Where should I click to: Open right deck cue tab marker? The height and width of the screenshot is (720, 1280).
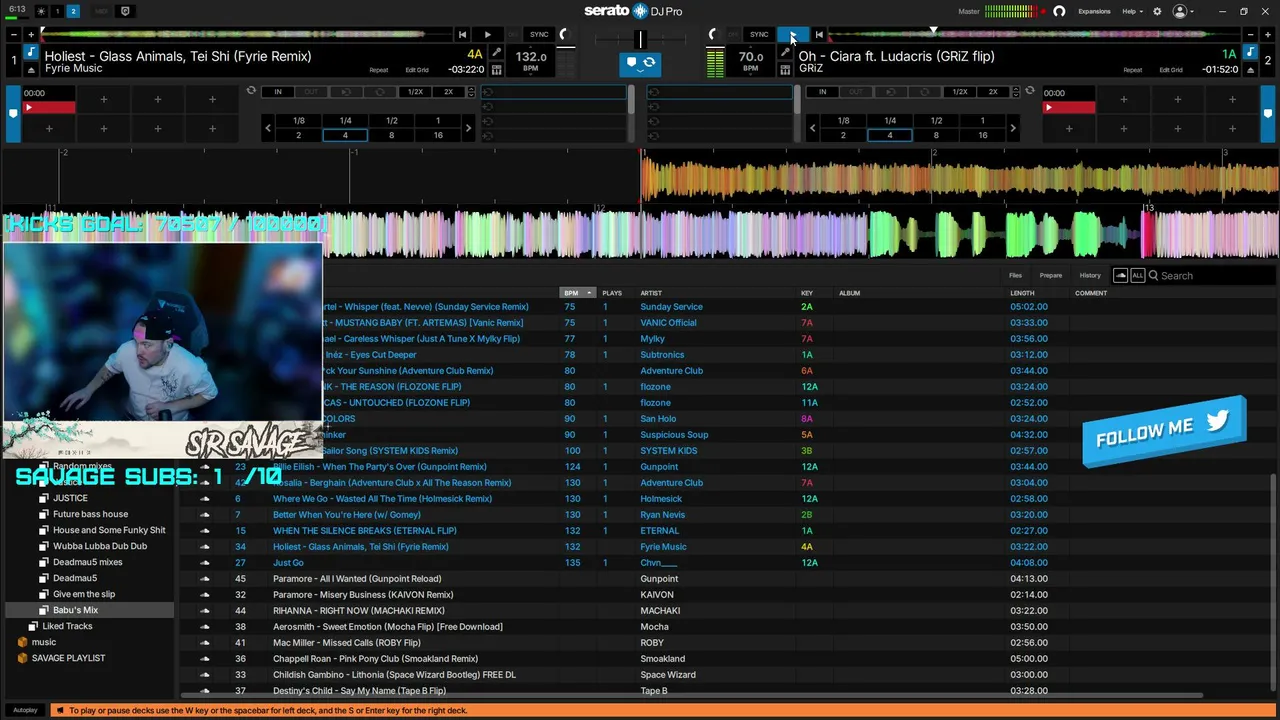coord(1267,113)
